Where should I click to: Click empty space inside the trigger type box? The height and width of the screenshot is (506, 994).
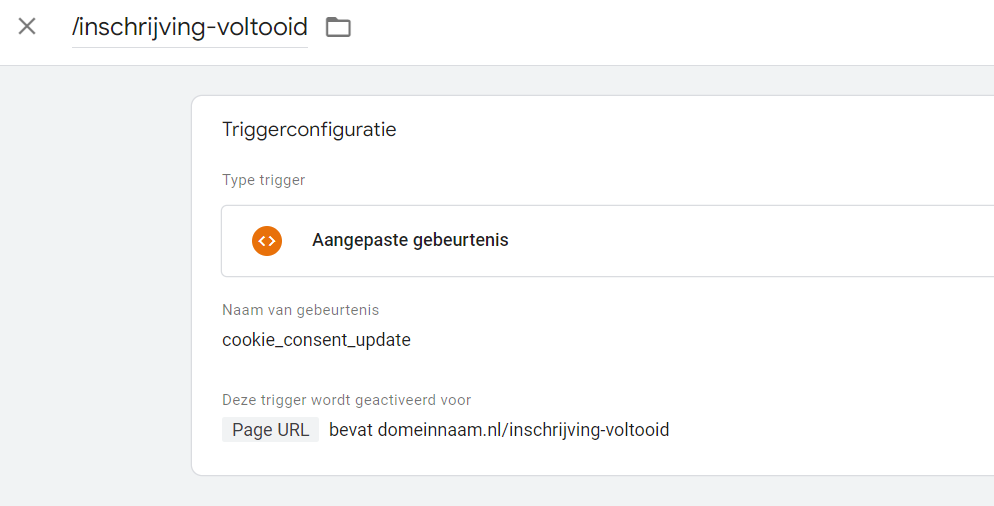[x=750, y=241]
